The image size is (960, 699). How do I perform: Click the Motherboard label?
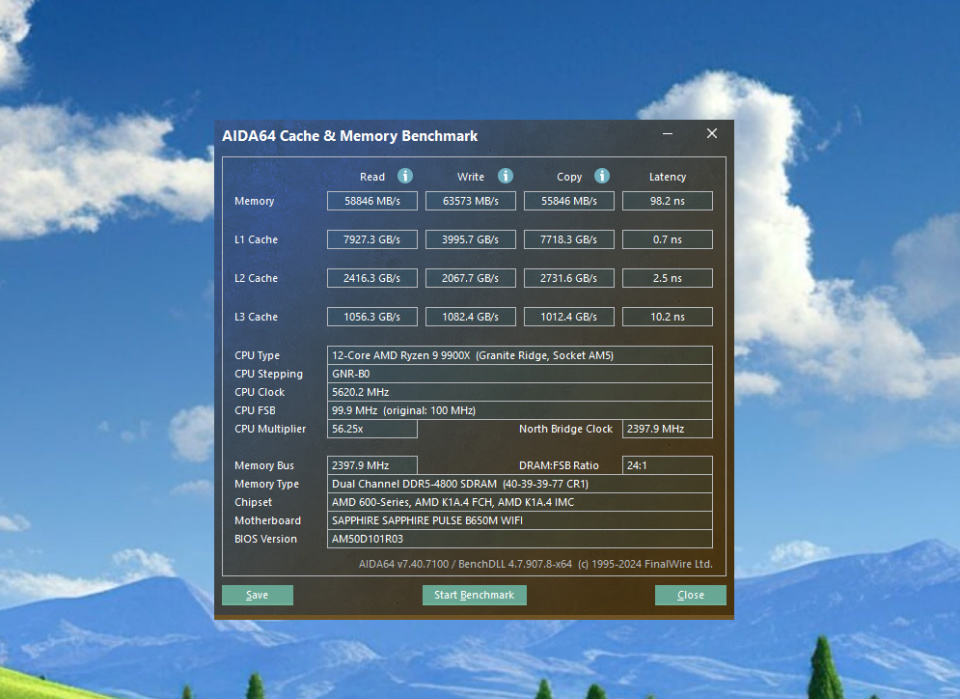pos(268,520)
